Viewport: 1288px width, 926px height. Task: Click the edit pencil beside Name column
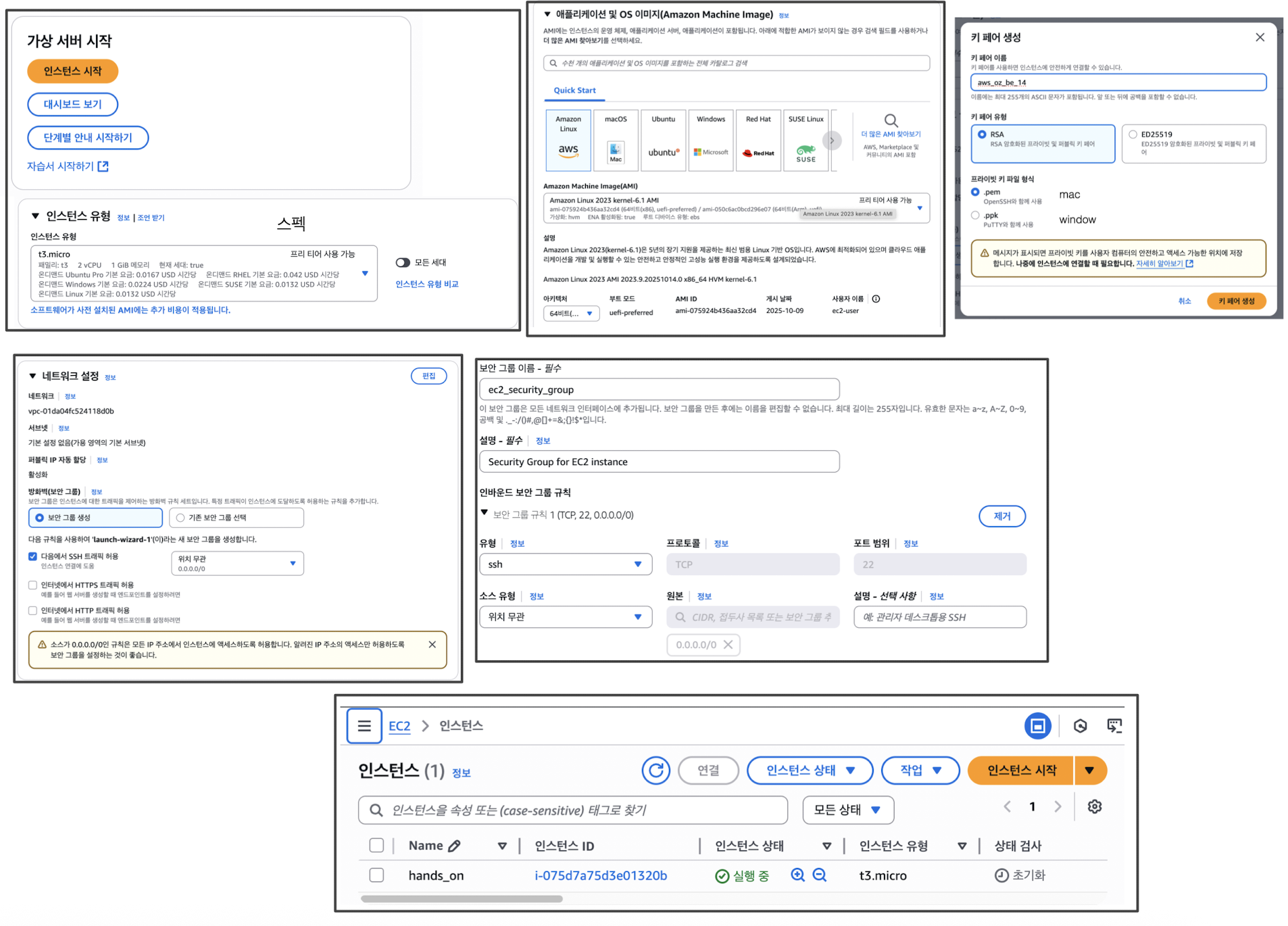[454, 846]
